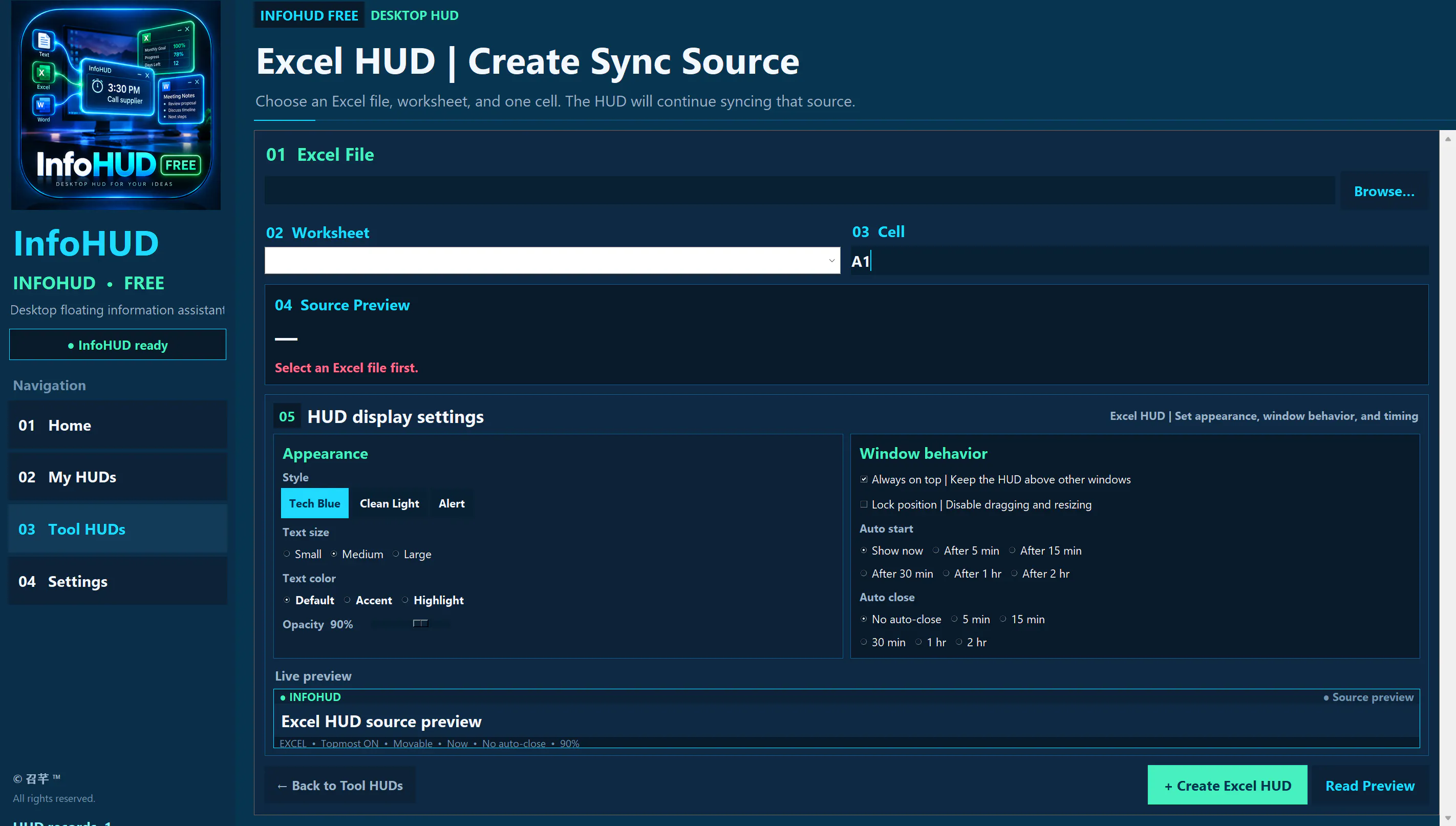Select Accent text color
This screenshot has height=826, width=1456.
click(x=368, y=600)
